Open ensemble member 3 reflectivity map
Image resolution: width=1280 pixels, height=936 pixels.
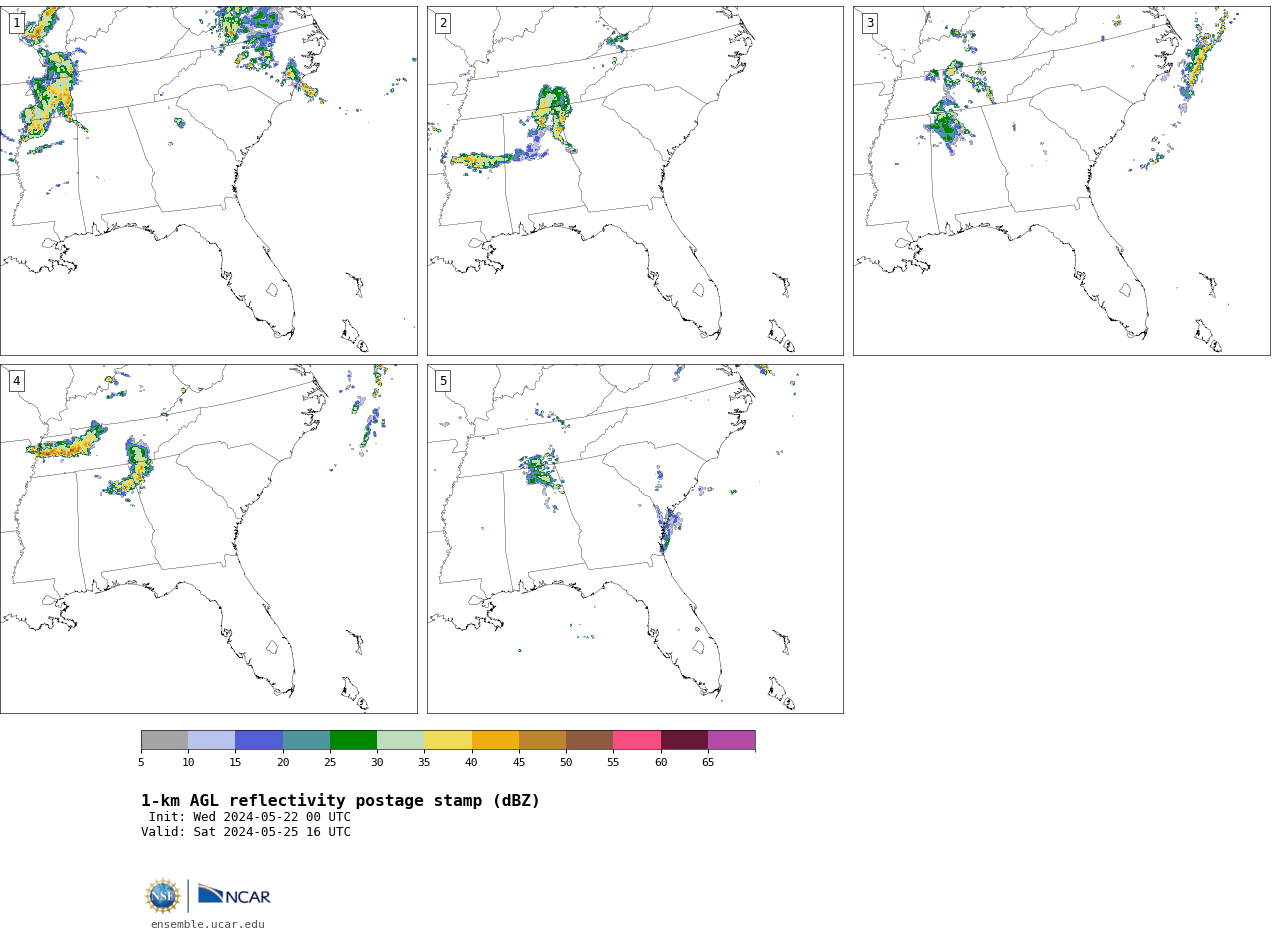click(x=1061, y=181)
